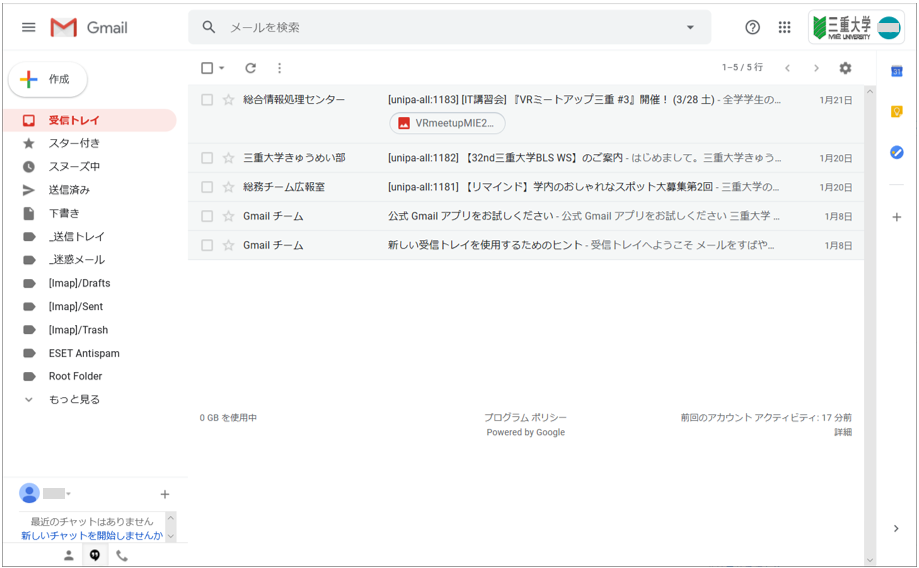Open the main menu hamburger icon
Image resolution: width=919 pixels, height=568 pixels.
pos(28,28)
